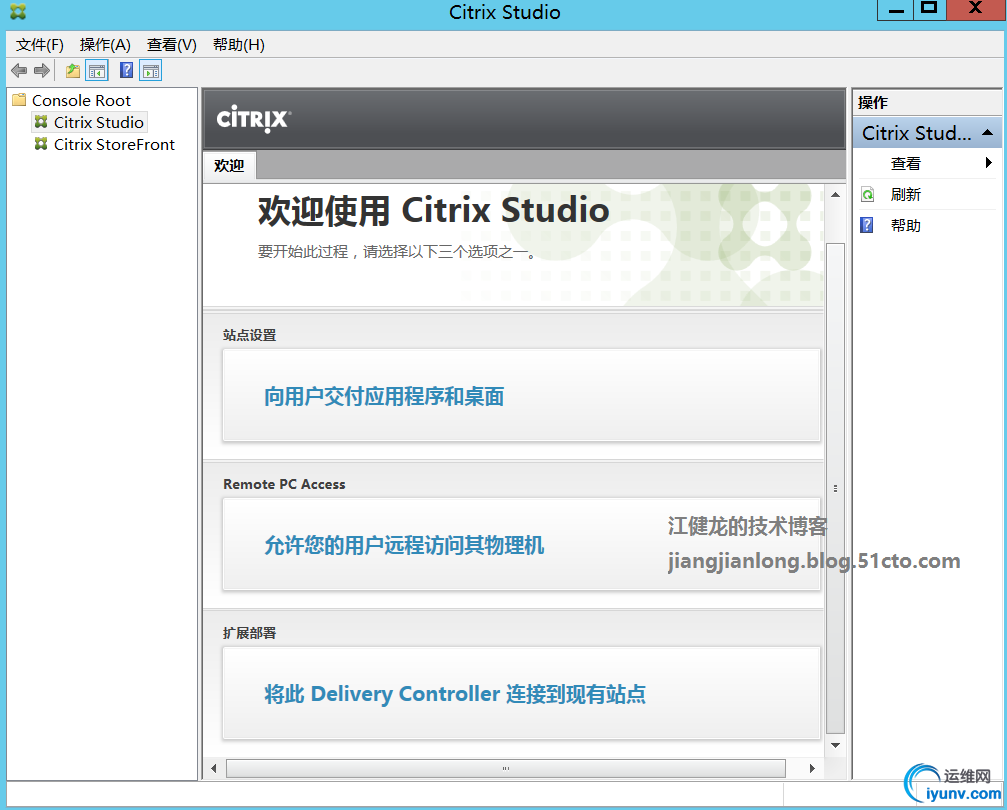Select Citrix StoreFront in the console tree
The height and width of the screenshot is (810, 1007).
[114, 145]
